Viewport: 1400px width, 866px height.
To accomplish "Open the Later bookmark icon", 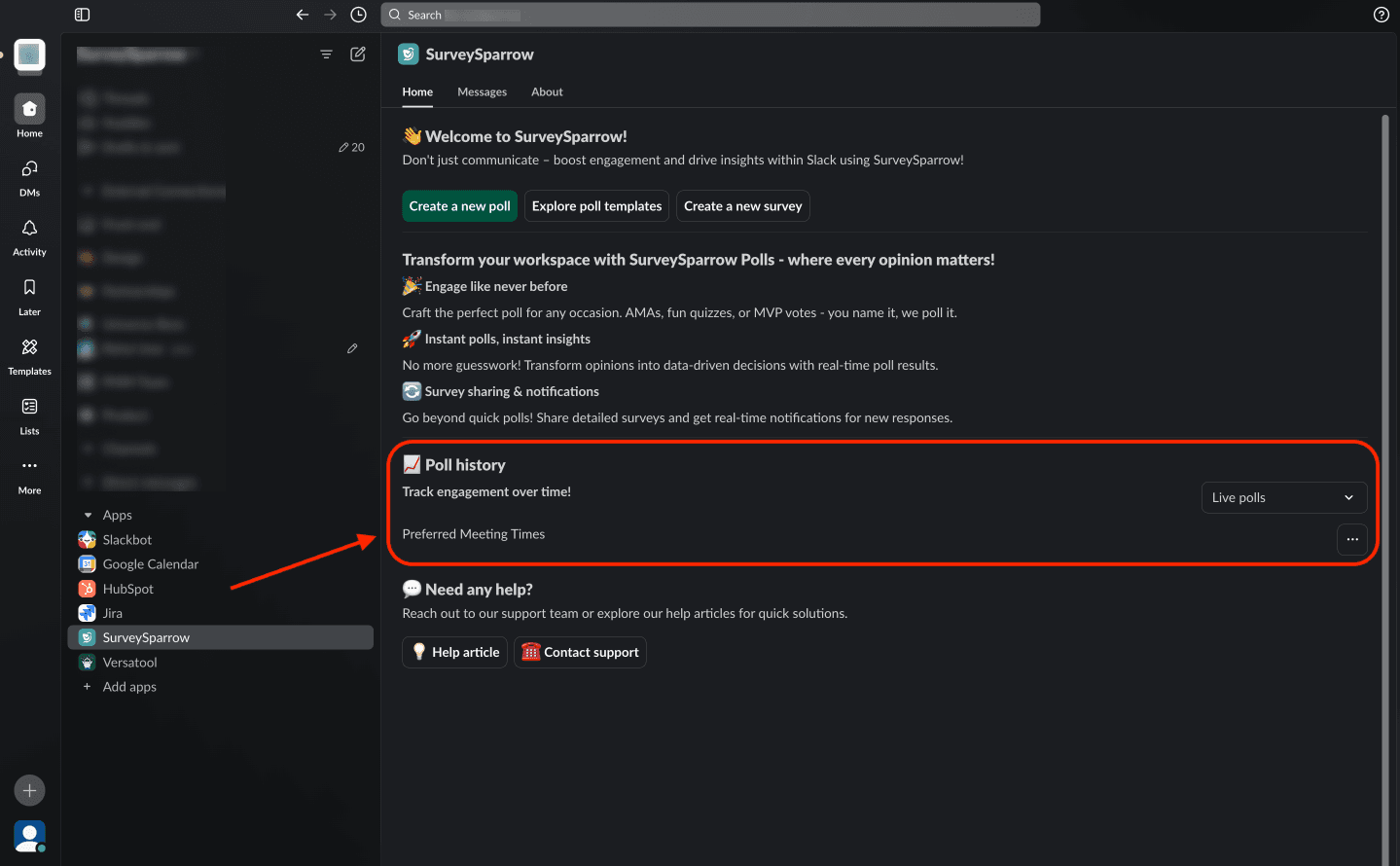I will [29, 288].
